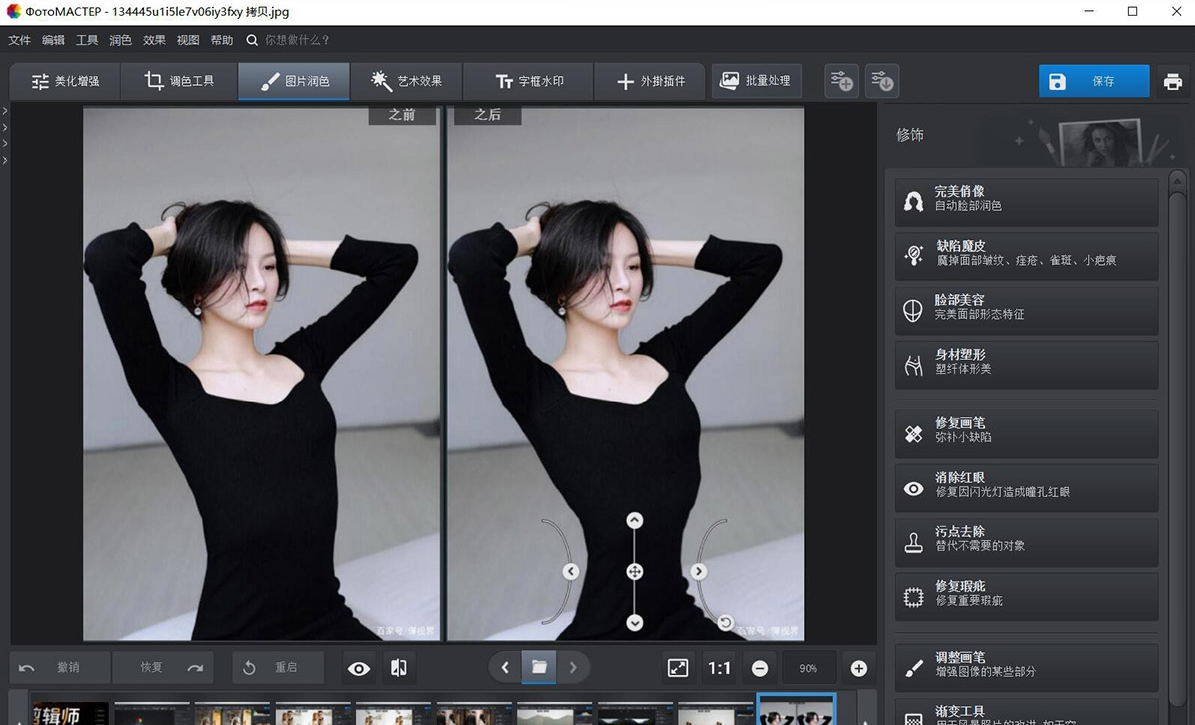Select the highlighted last filmstrip thumbnail
This screenshot has width=1195, height=725.
(796, 710)
